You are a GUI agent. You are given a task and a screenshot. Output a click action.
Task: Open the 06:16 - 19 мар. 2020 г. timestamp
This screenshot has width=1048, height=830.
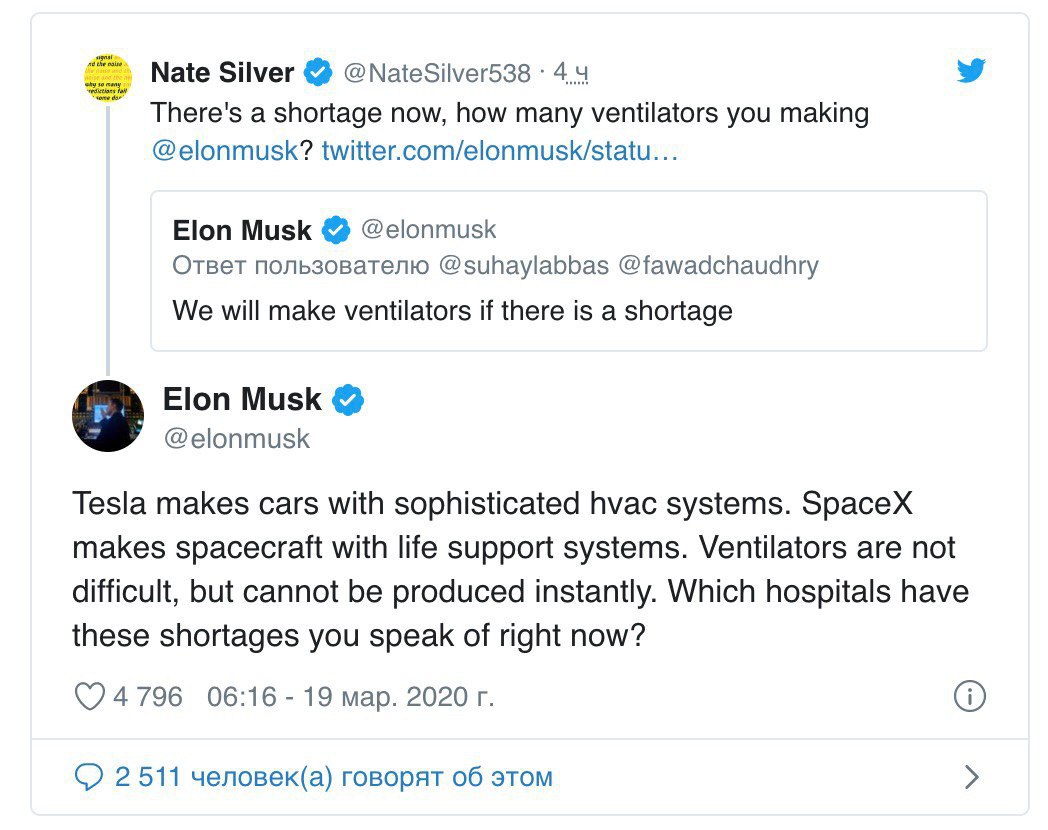coord(350,697)
